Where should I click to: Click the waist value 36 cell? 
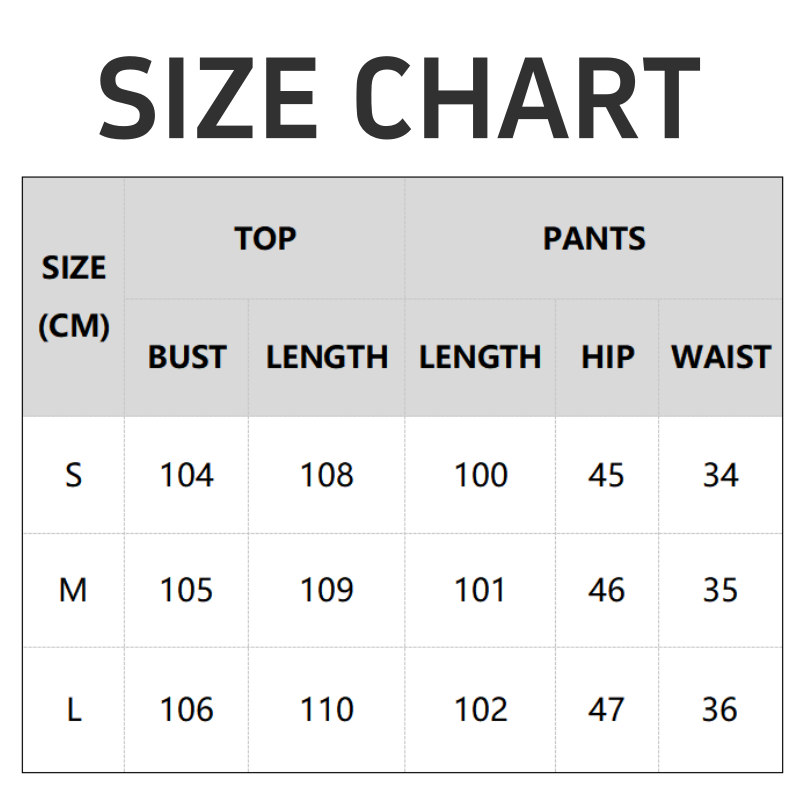point(721,710)
